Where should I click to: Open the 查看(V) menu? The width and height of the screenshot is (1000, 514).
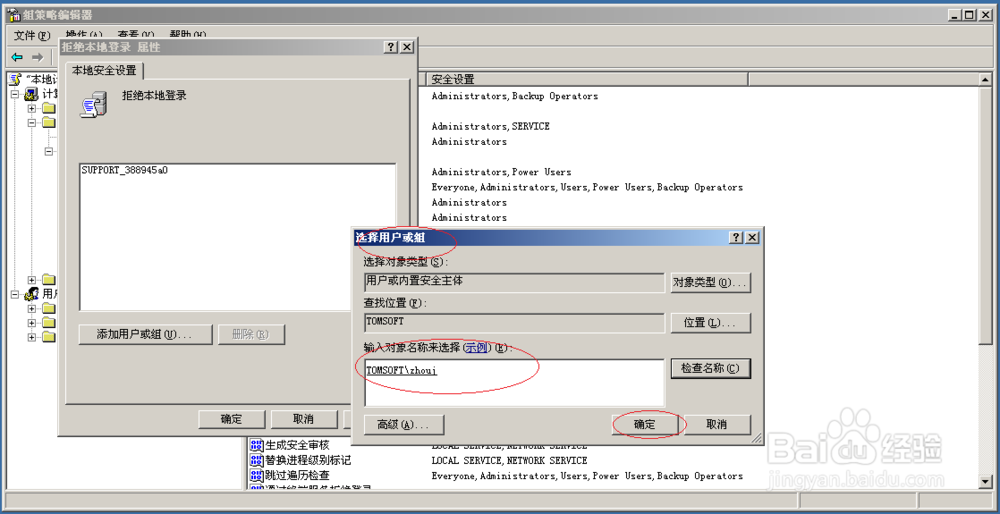click(136, 35)
